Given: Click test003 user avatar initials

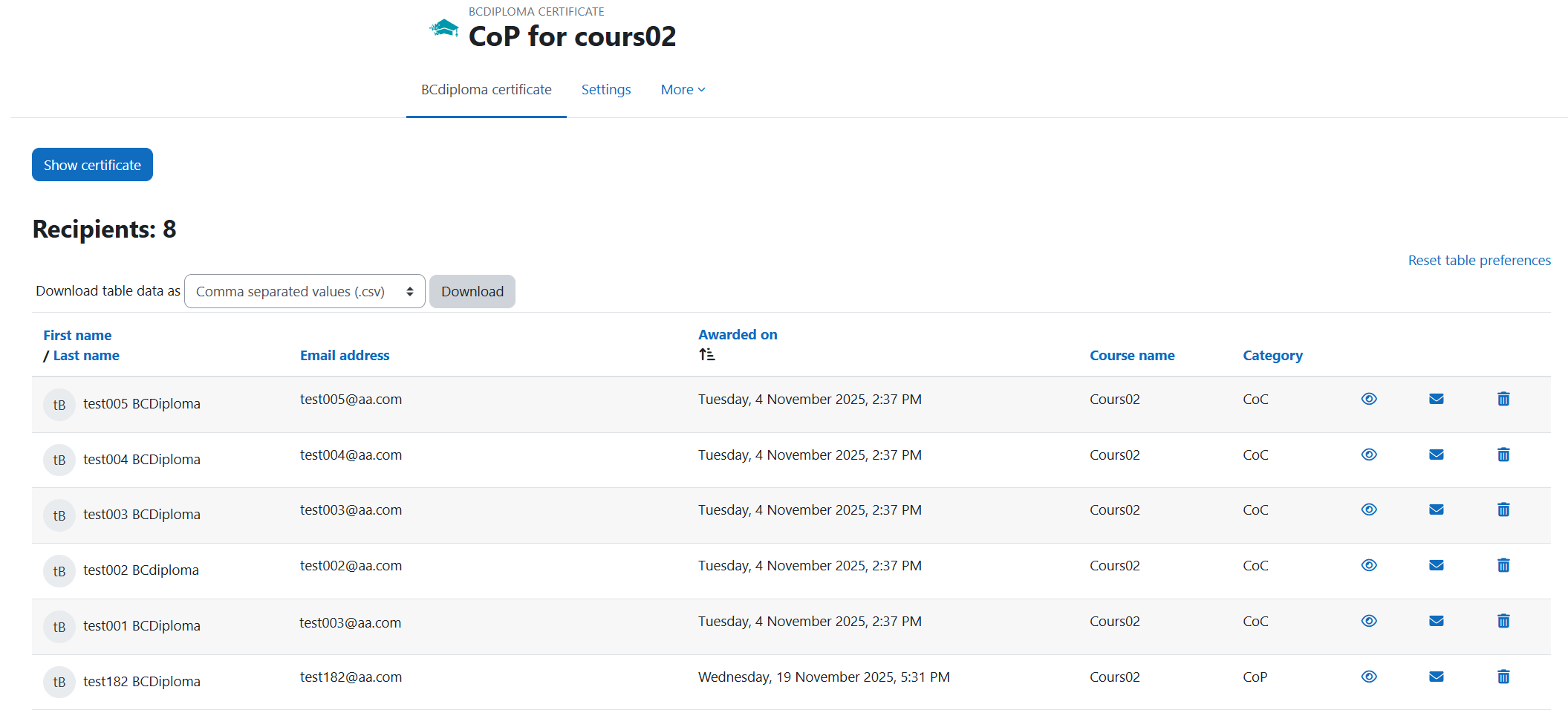Looking at the screenshot, I should 59,515.
